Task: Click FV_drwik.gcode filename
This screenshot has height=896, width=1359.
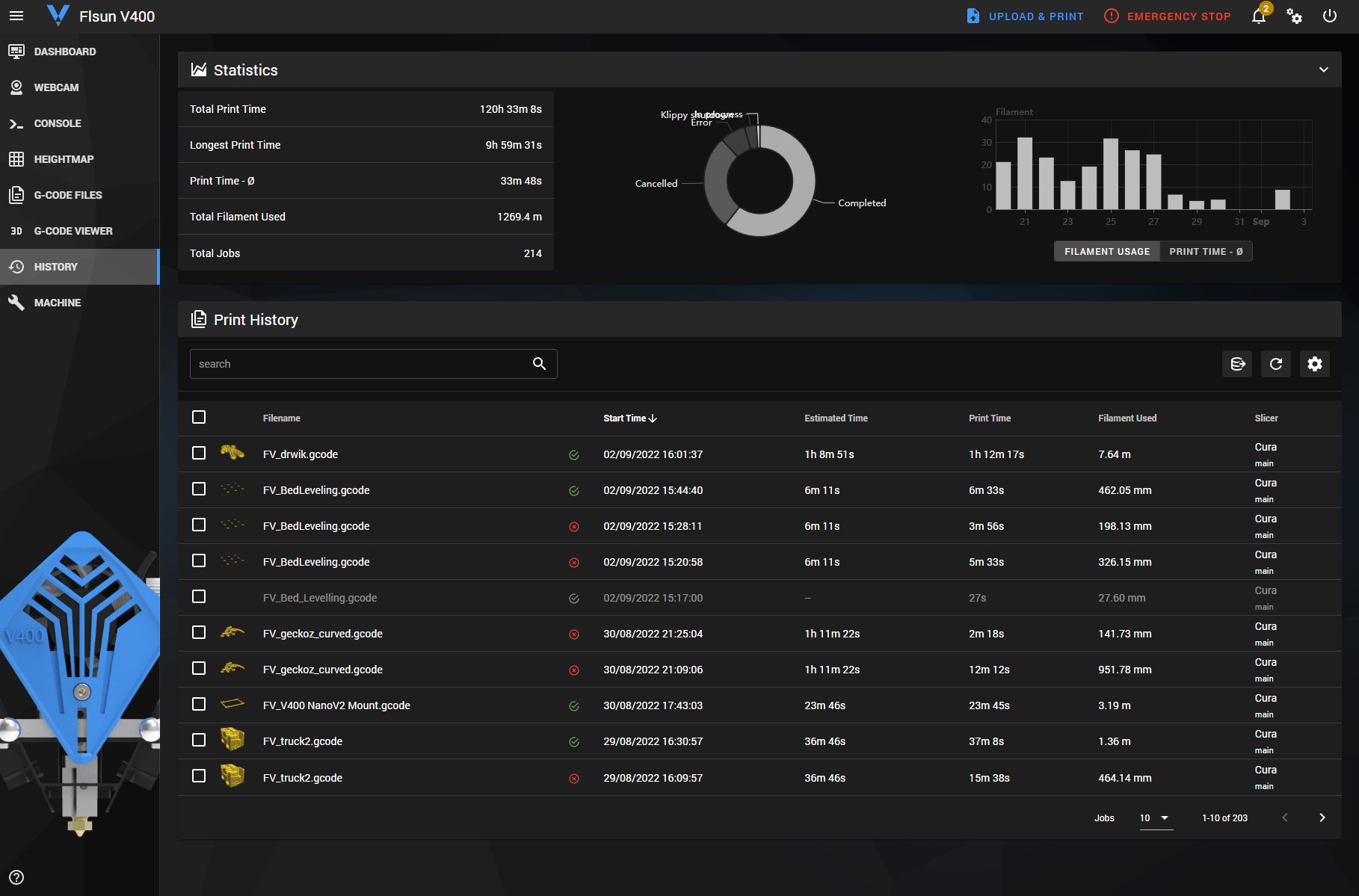Action: [x=301, y=454]
